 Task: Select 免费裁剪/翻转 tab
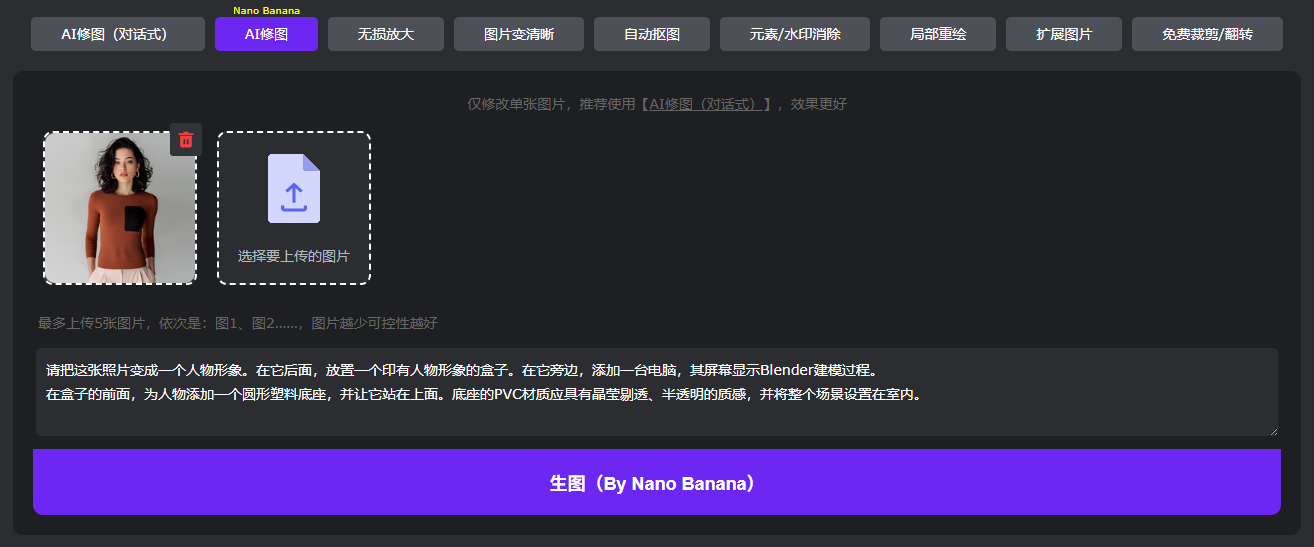click(1207, 34)
